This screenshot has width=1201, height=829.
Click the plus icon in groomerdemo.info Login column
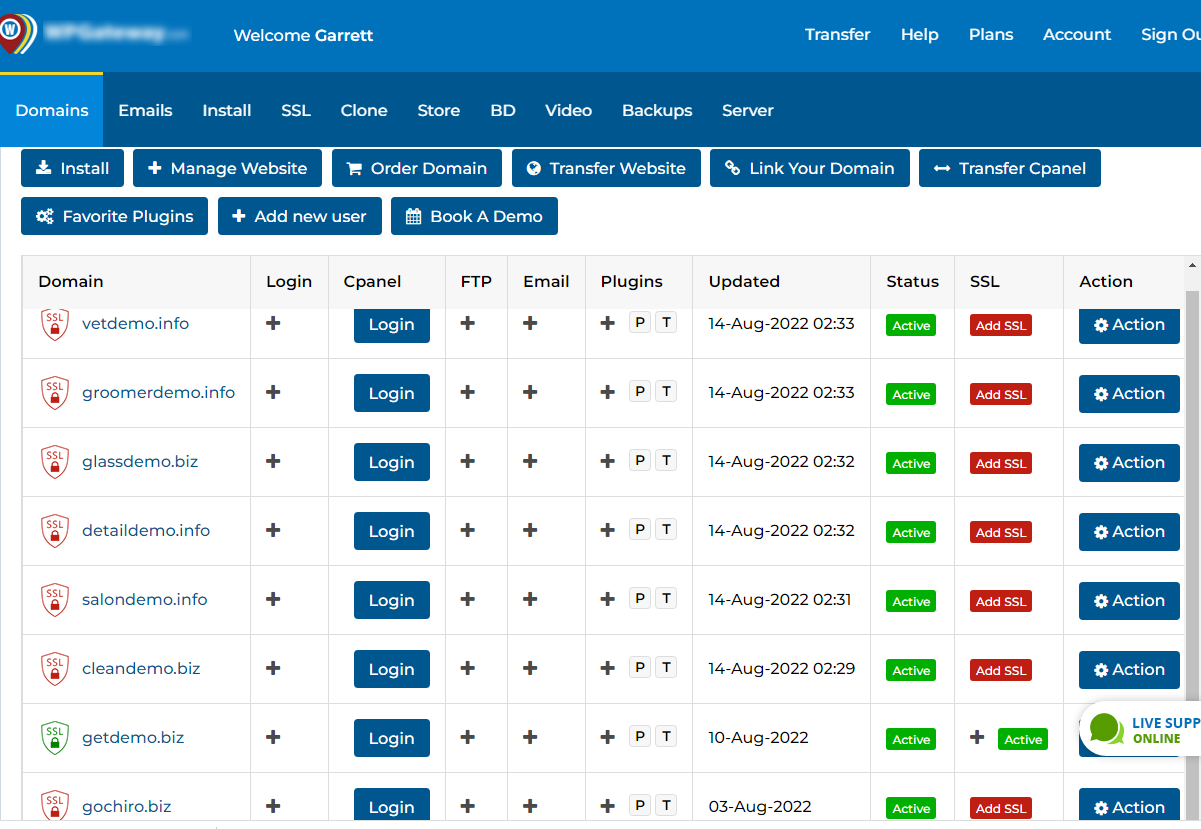click(x=273, y=392)
